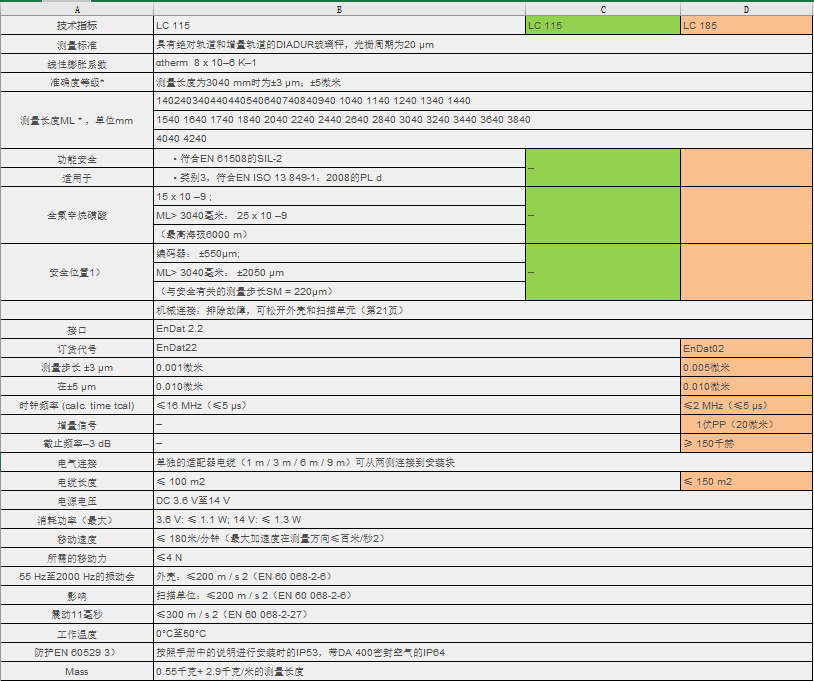Click the 最高海拔6000 m cell
The height and width of the screenshot is (681, 814).
(x=339, y=234)
